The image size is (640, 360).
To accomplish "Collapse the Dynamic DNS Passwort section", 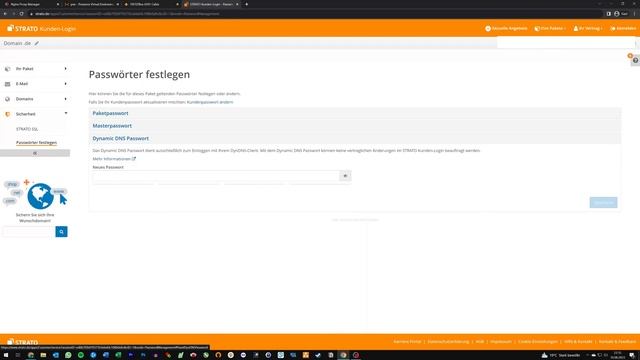I will [355, 139].
